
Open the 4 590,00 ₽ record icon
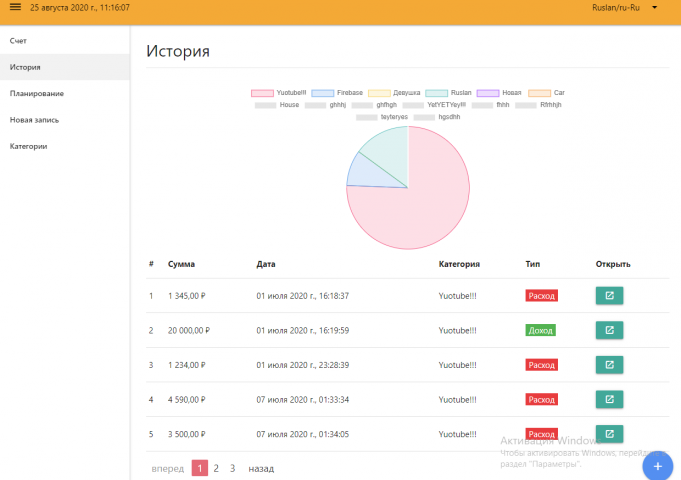[x=609, y=399]
